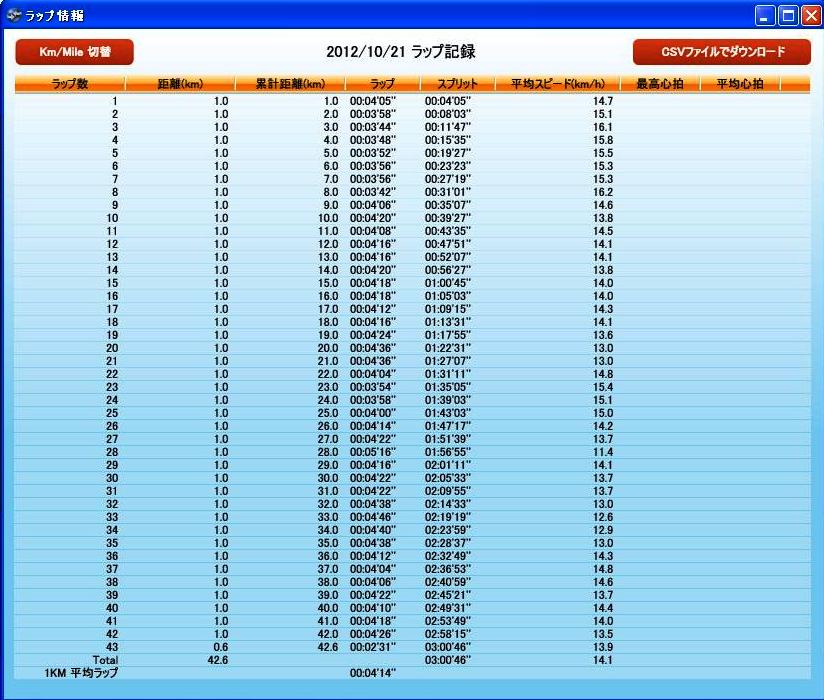Image resolution: width=824 pixels, height=700 pixels.
Task: Click the Km/Mile 切替 button
Action: coord(75,52)
